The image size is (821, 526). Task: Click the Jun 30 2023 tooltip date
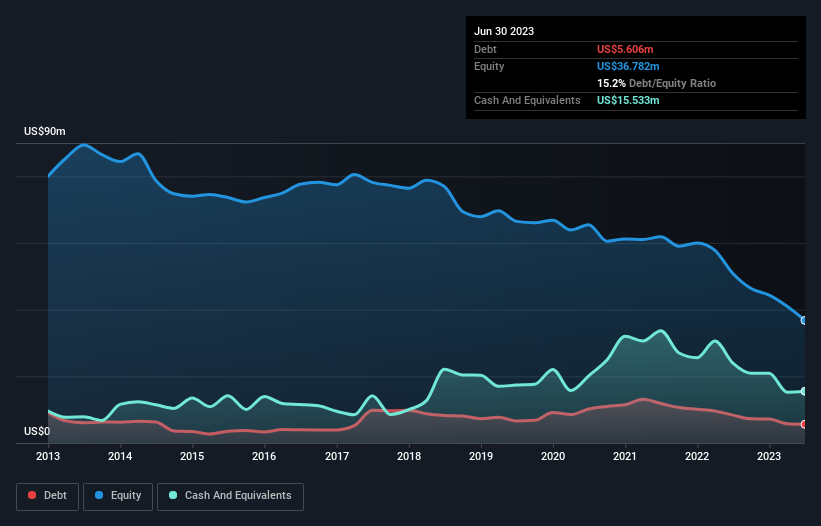(504, 31)
